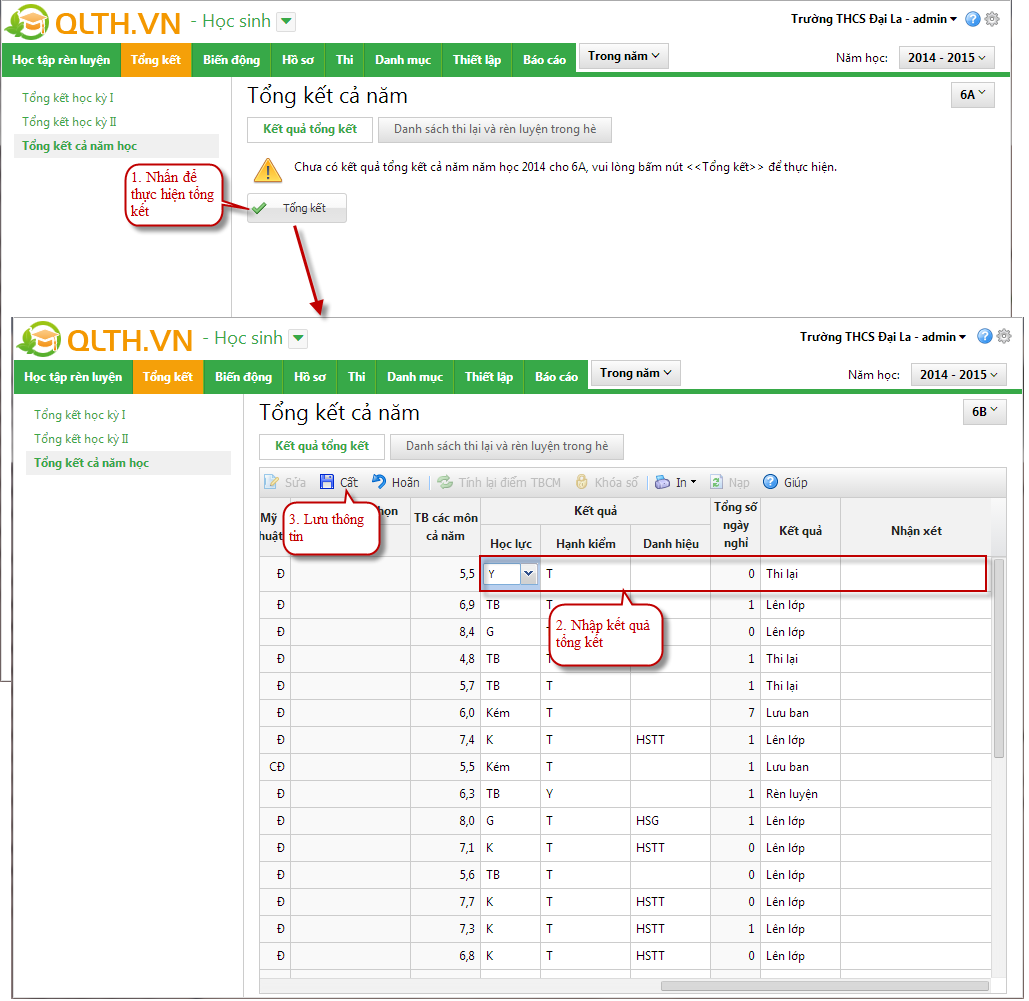Viewport: 1029px width, 1001px height.
Task: Open Hồ sơ menu in lower window
Action: pyautogui.click(x=310, y=377)
